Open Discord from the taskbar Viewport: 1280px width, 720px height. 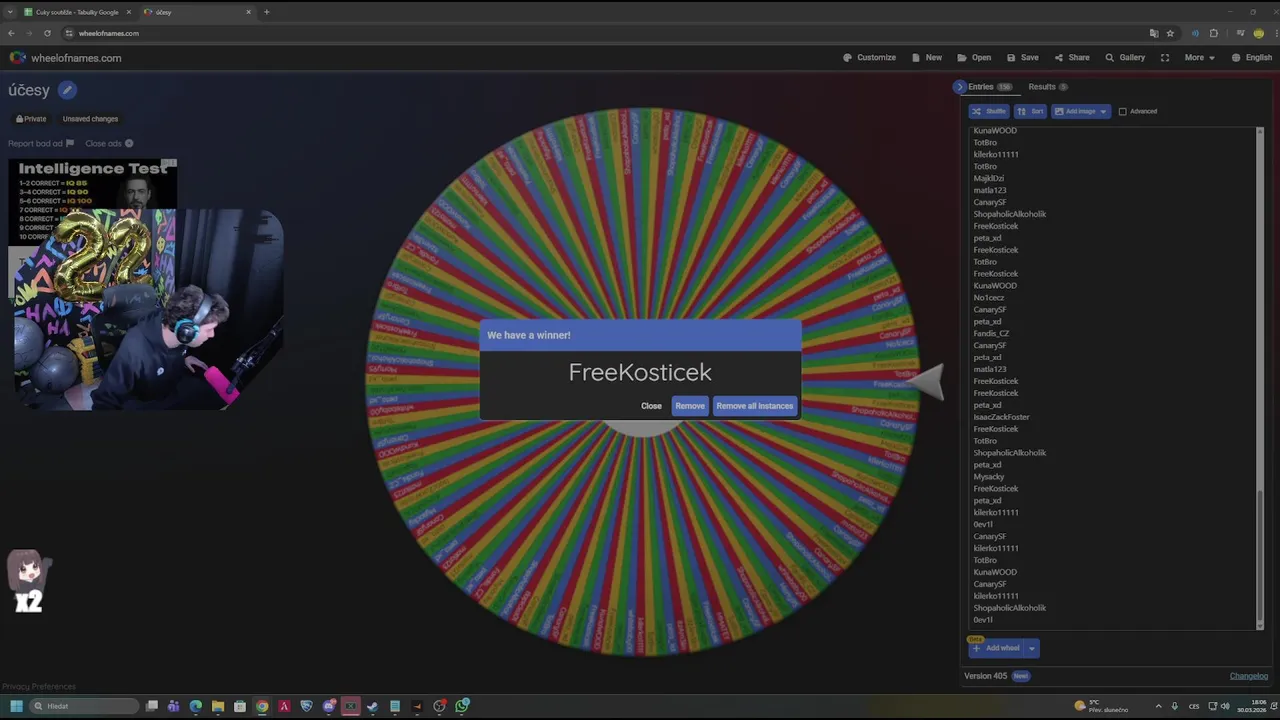click(x=328, y=706)
